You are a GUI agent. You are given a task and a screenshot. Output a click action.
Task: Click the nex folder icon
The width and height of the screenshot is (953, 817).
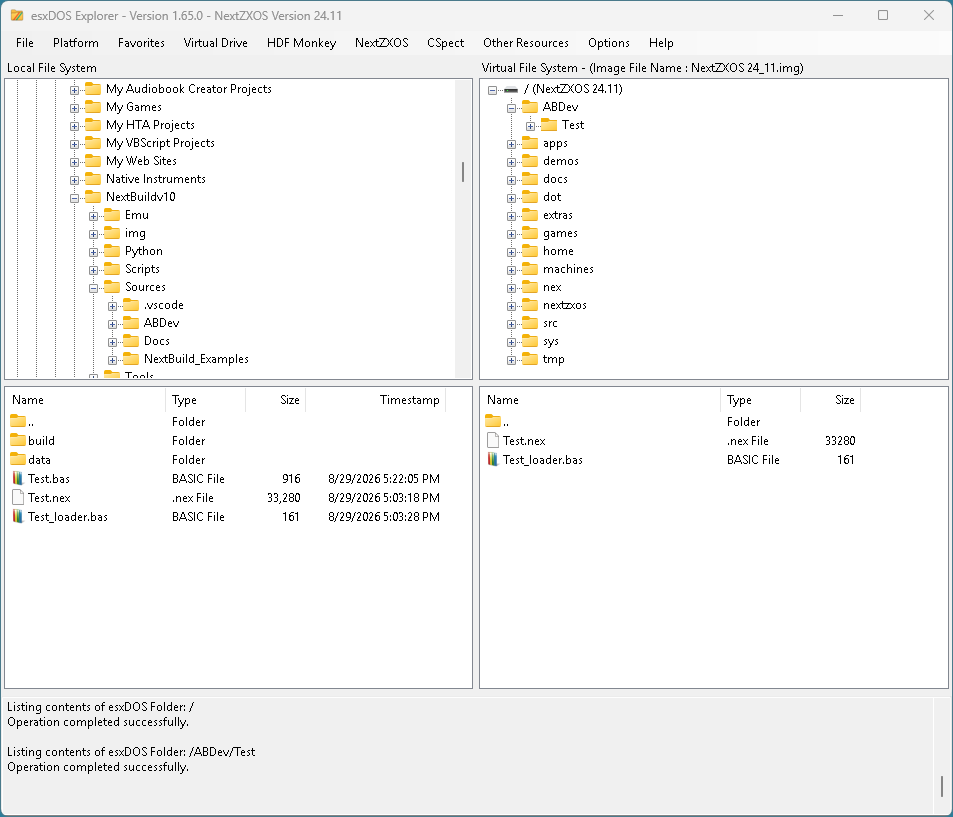pyautogui.click(x=530, y=286)
